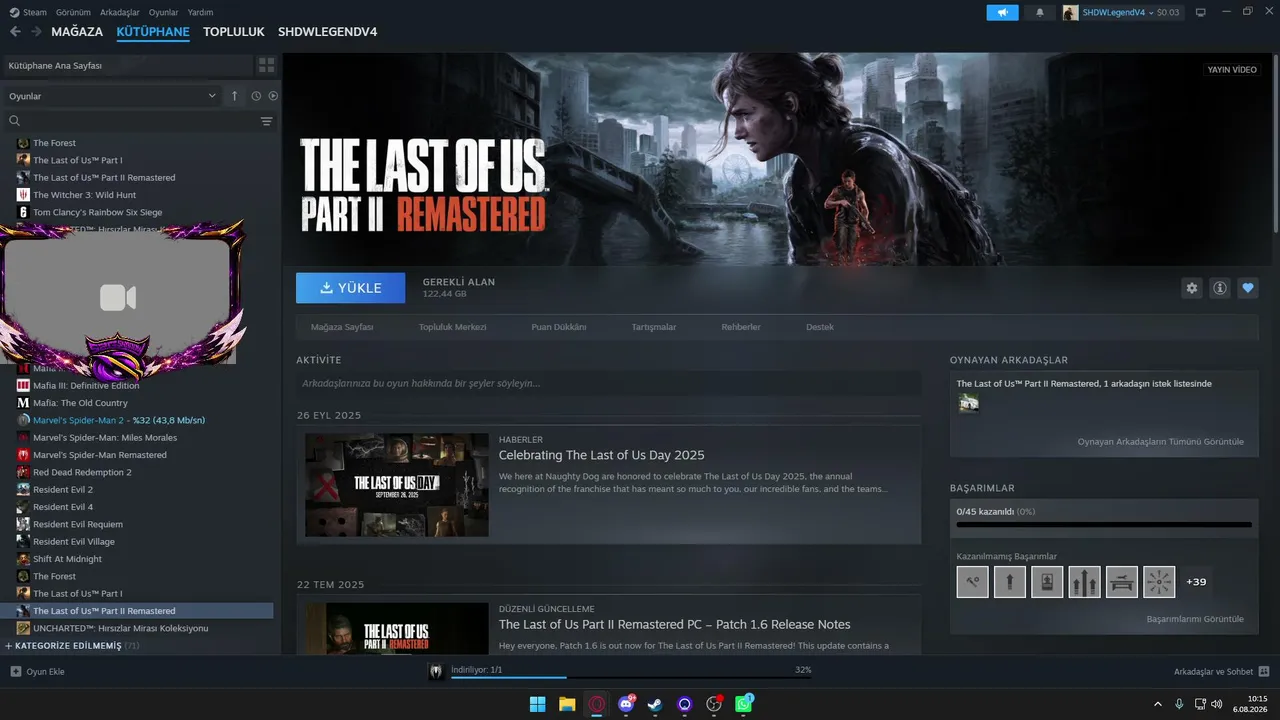Switch to the MAĞAZA tab

[x=77, y=32]
